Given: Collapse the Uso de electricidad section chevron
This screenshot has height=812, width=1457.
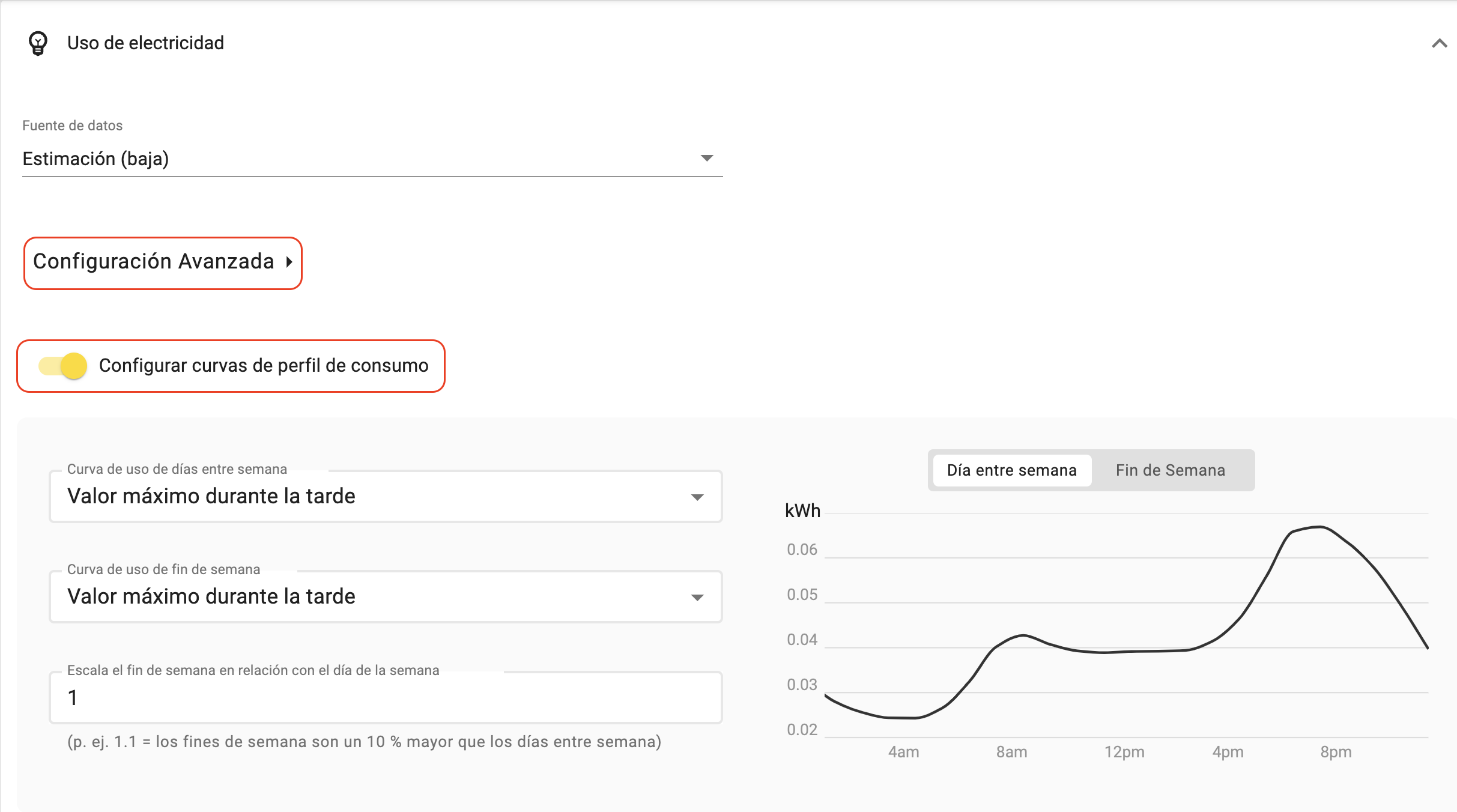Looking at the screenshot, I should point(1439,43).
